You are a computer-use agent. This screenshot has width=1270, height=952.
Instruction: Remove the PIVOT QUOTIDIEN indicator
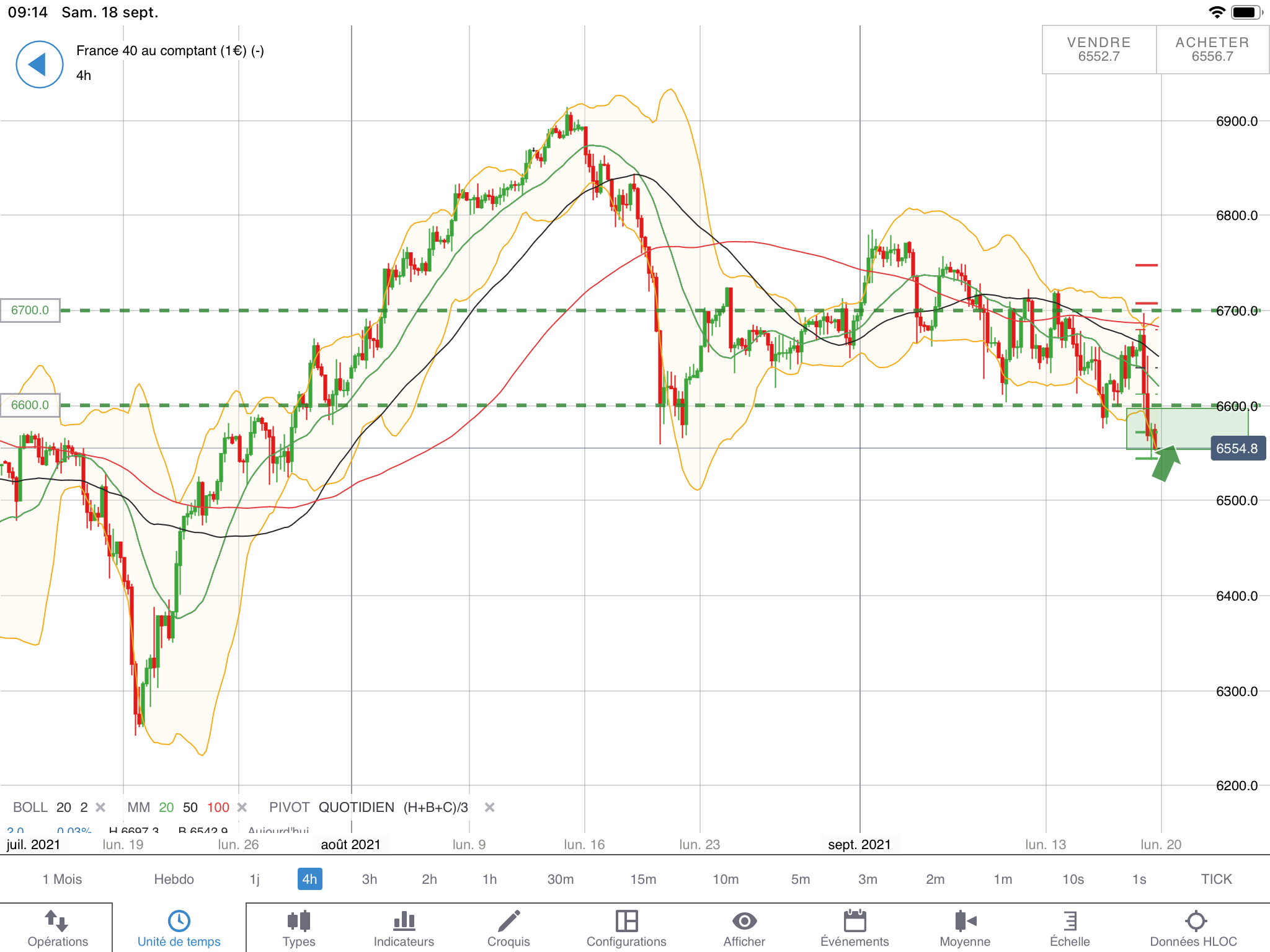pyautogui.click(x=489, y=807)
